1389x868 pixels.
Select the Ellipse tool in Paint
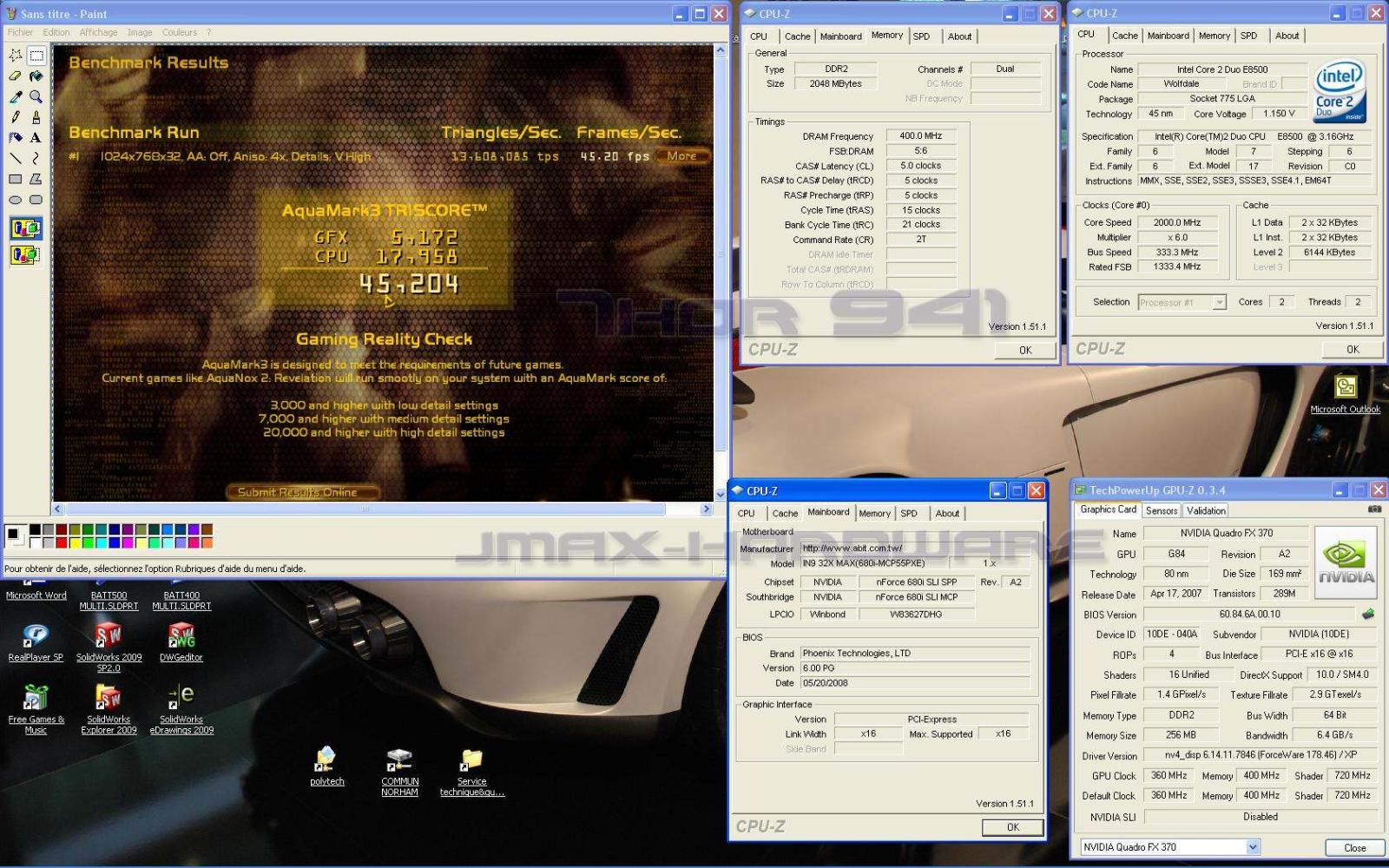point(16,200)
